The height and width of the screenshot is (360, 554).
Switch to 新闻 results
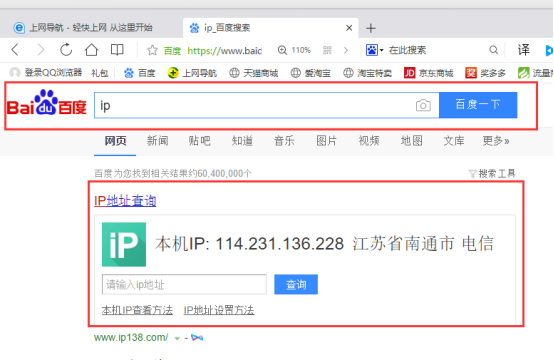pyautogui.click(x=158, y=141)
